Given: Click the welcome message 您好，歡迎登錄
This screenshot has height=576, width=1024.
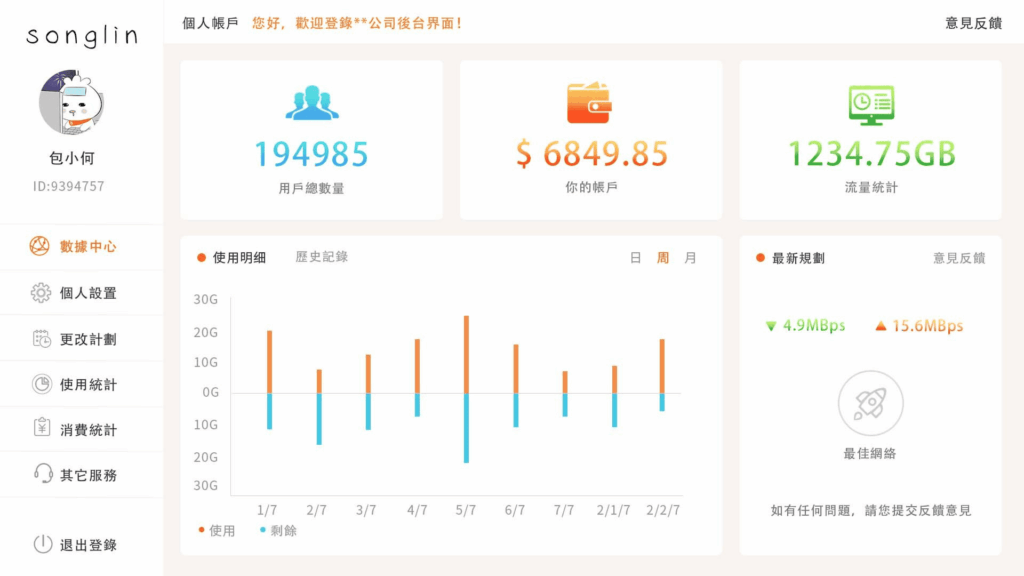Looking at the screenshot, I should click(357, 24).
